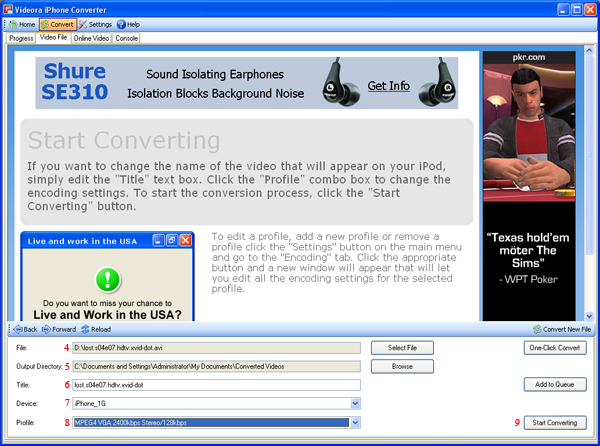This screenshot has width=600, height=446.
Task: Click the Start Converting heading text
Action: point(124,140)
